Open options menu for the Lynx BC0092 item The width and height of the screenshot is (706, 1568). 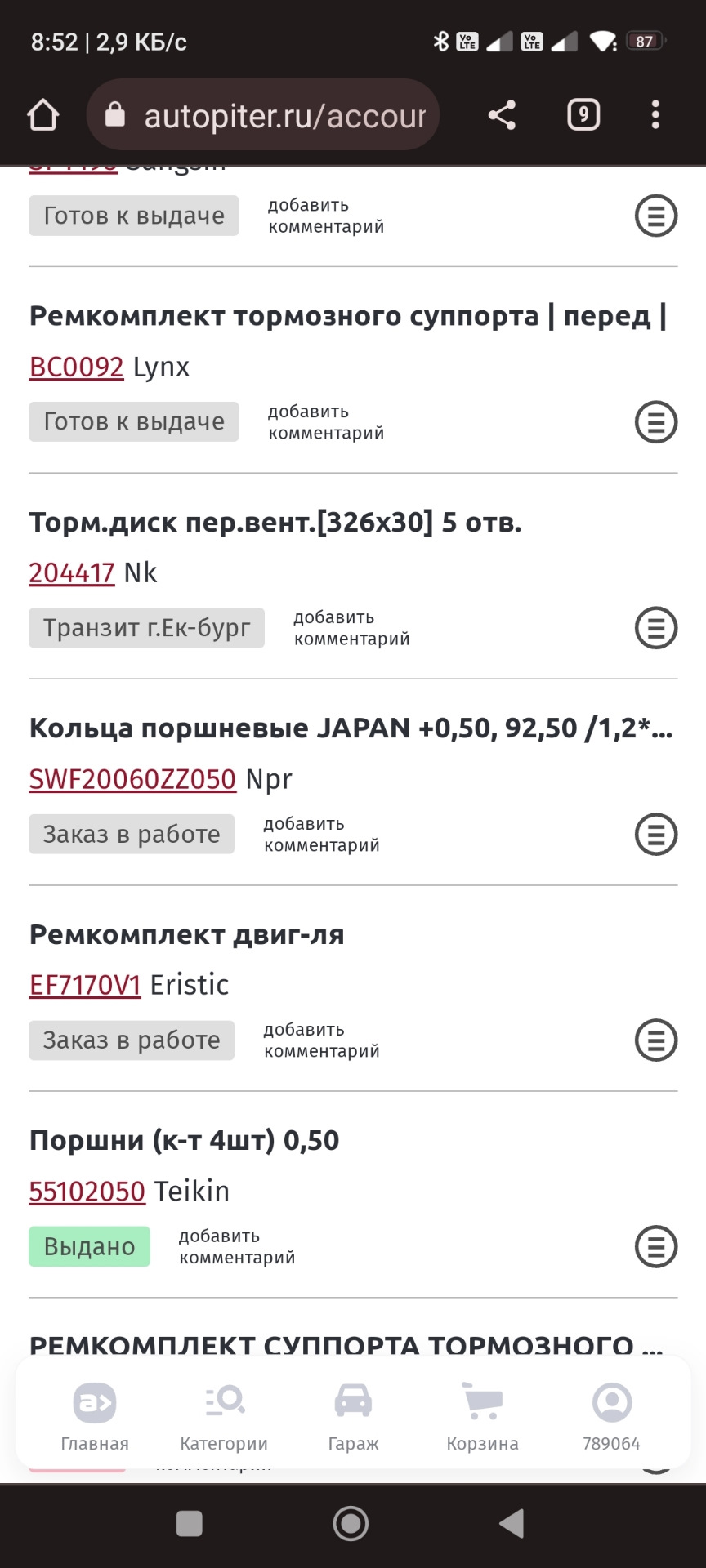click(x=656, y=422)
